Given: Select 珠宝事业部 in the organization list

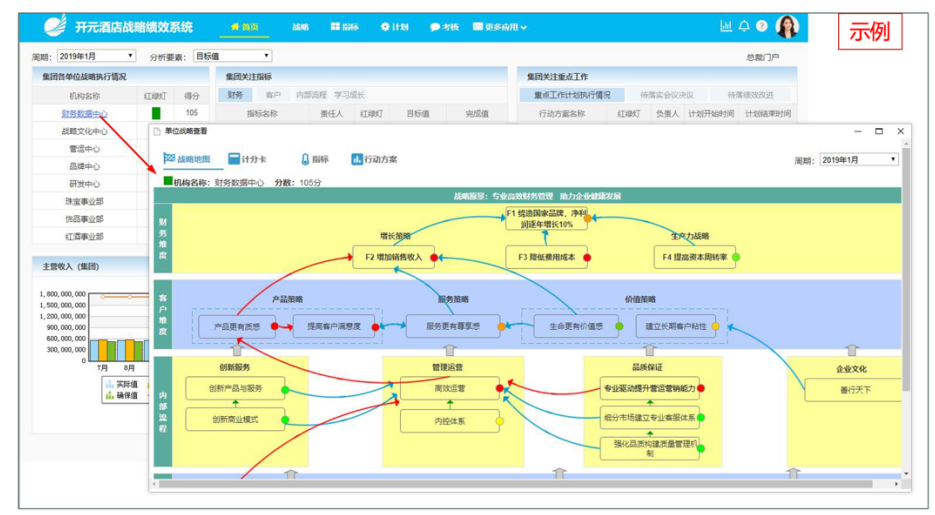Looking at the screenshot, I should [x=85, y=201].
